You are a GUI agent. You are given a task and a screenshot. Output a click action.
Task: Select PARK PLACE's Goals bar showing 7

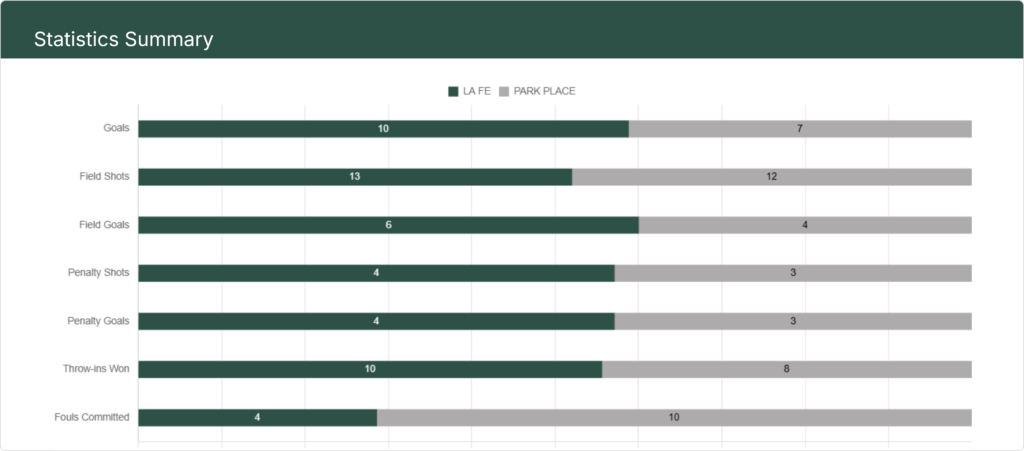(800, 129)
